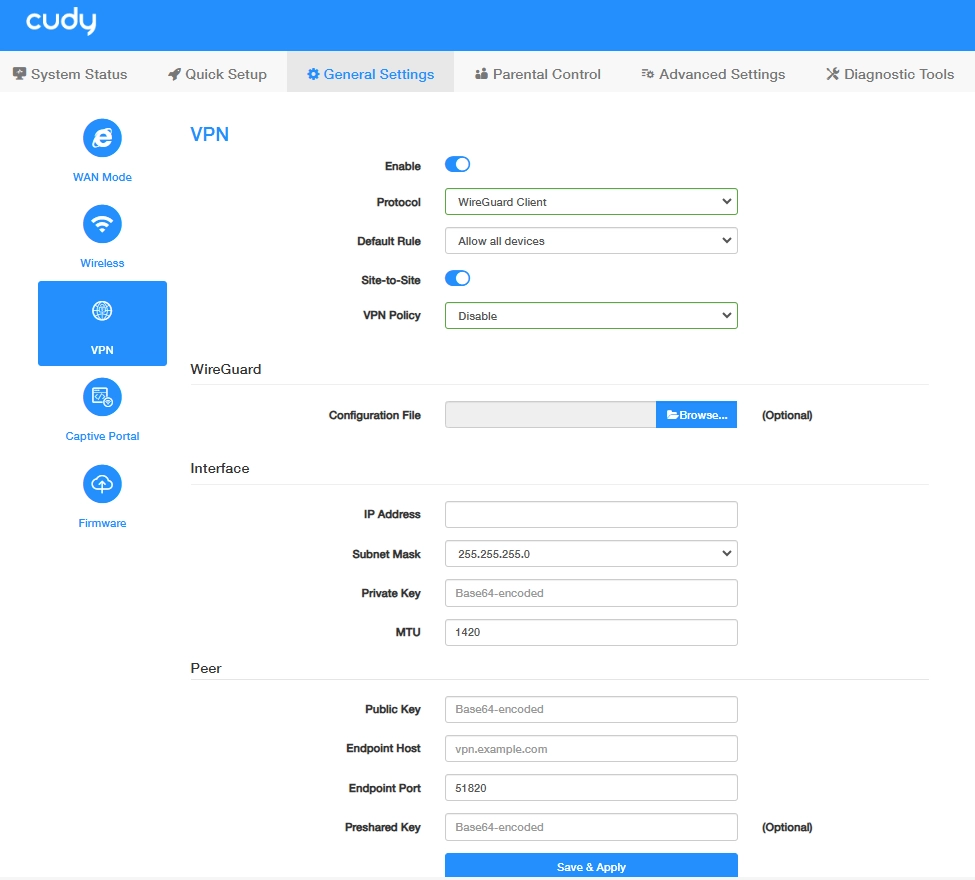This screenshot has height=880, width=975.
Task: Expand the Protocol dropdown showing WireGuard Client
Action: 591,201
